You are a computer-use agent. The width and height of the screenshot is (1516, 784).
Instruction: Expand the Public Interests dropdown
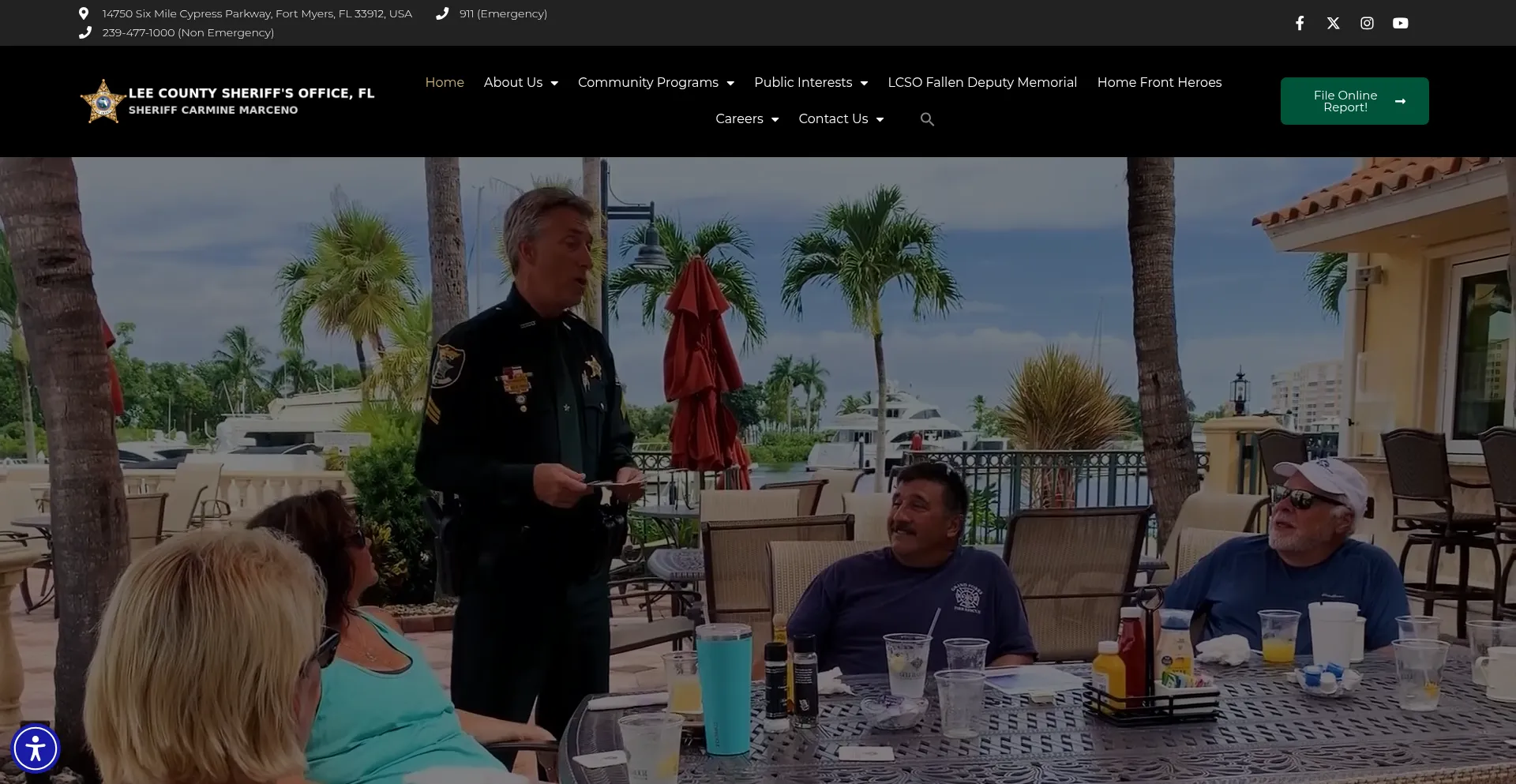tap(810, 83)
